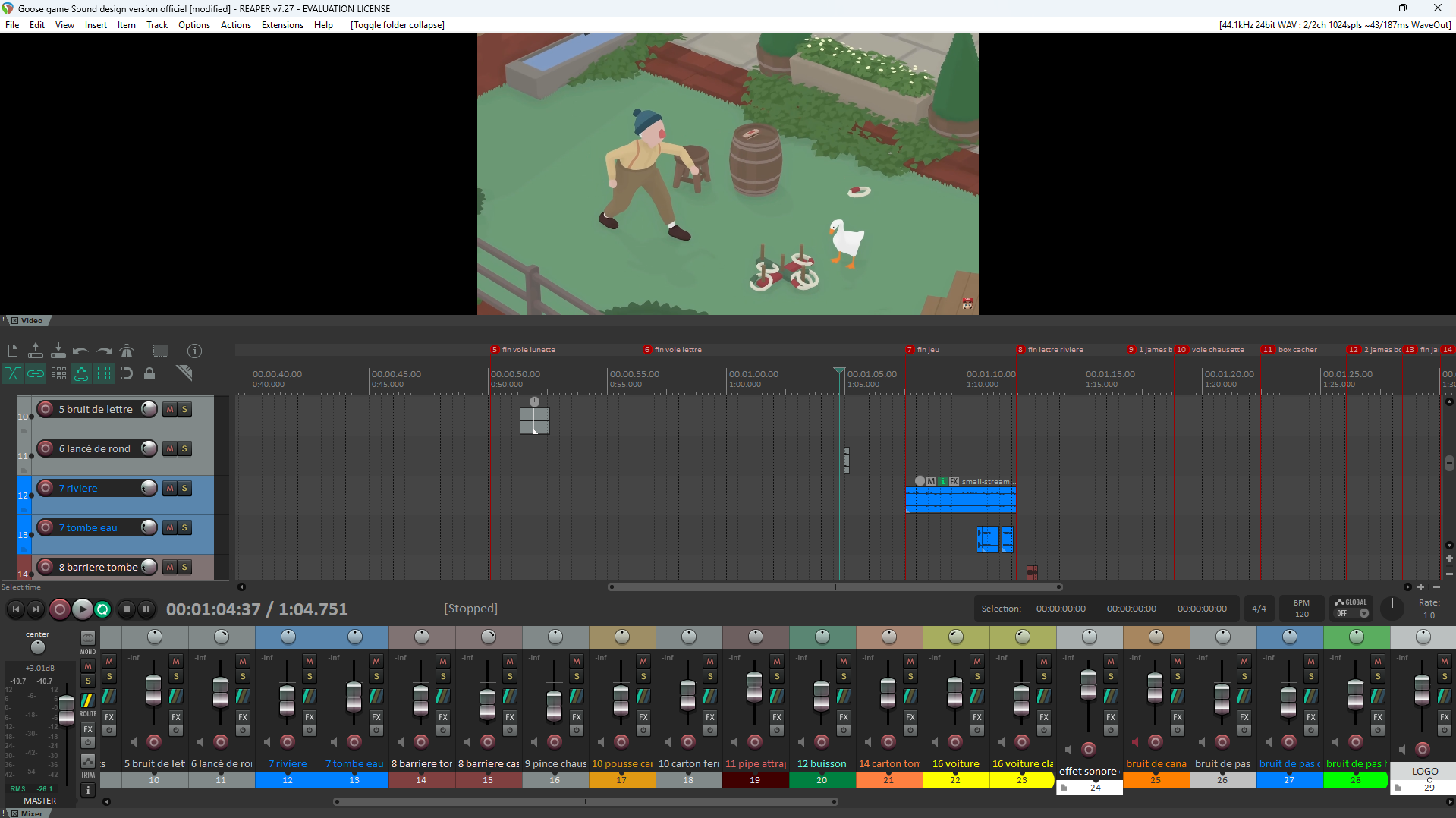Click the transport Pause button
The height and width of the screenshot is (818, 1456).
pyautogui.click(x=146, y=609)
